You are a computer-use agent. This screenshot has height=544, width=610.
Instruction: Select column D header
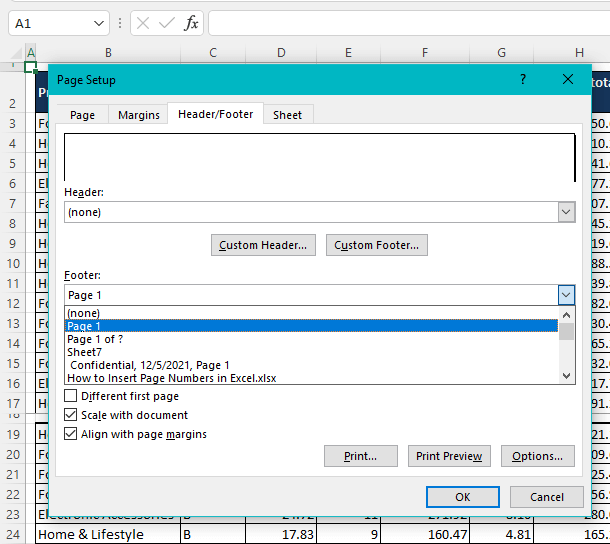point(281,53)
